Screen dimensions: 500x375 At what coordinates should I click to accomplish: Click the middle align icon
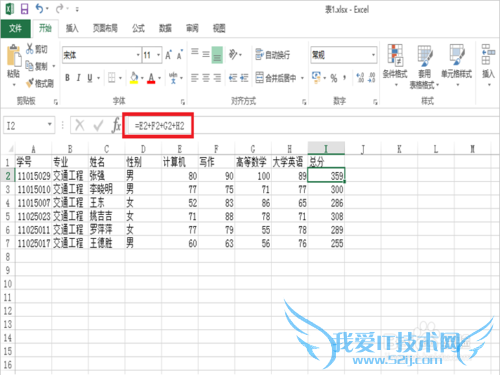point(206,54)
